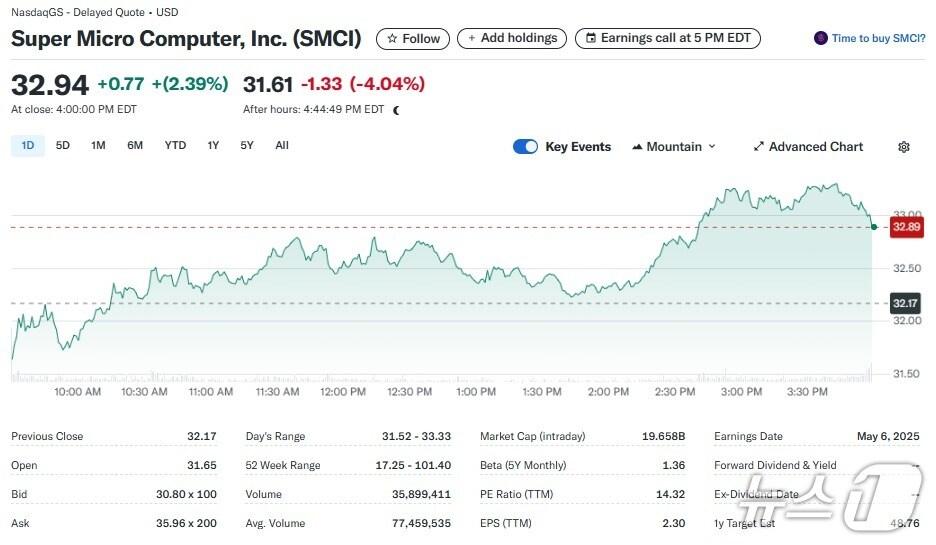The height and width of the screenshot is (545, 936).
Task: Select the 5Y time range tab
Action: [247, 146]
